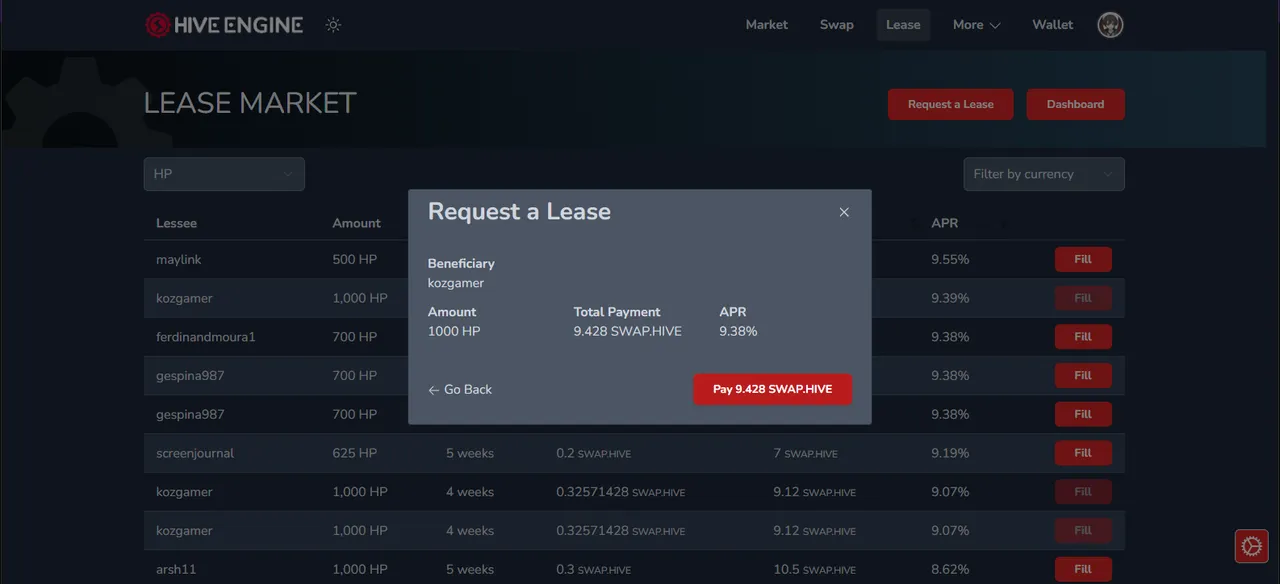Pay 9.428 SWAP.HIVE

772,390
